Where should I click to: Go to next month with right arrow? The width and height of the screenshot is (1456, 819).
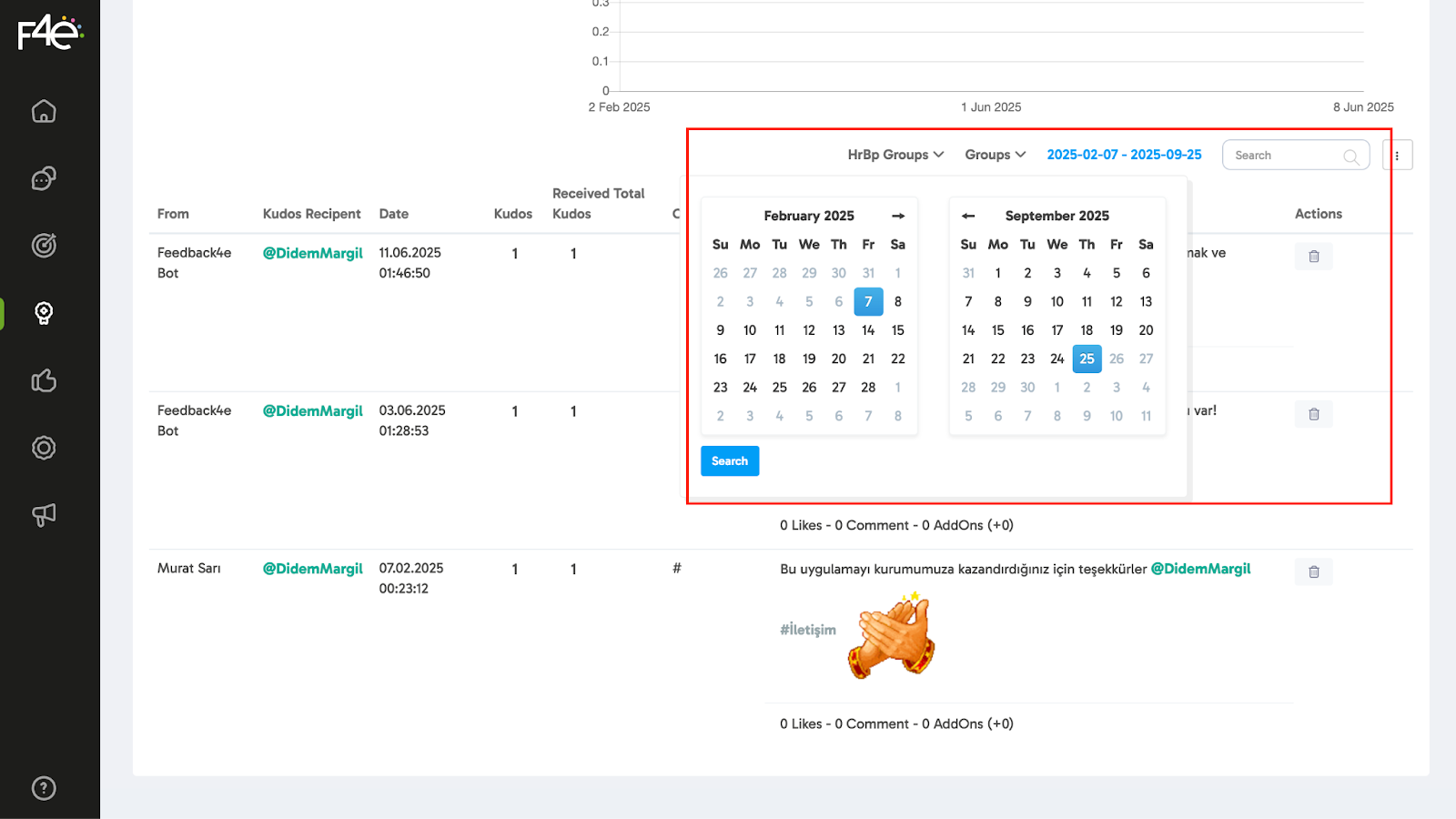[898, 216]
